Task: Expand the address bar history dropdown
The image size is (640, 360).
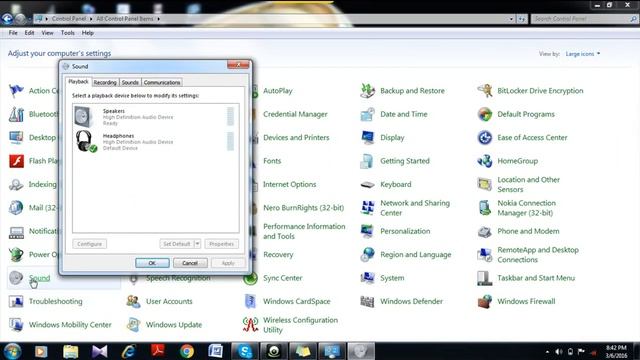Action: pos(511,19)
